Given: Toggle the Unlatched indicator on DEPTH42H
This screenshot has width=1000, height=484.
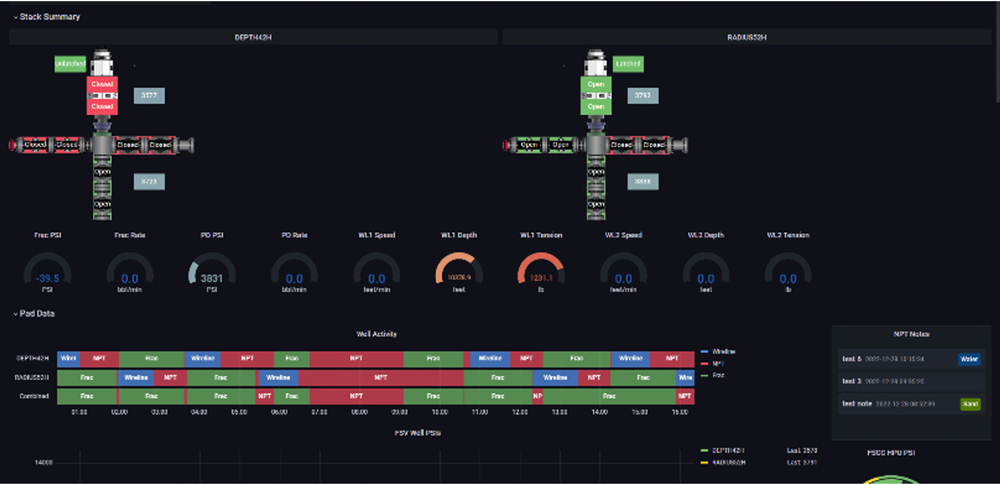Looking at the screenshot, I should pyautogui.click(x=70, y=64).
